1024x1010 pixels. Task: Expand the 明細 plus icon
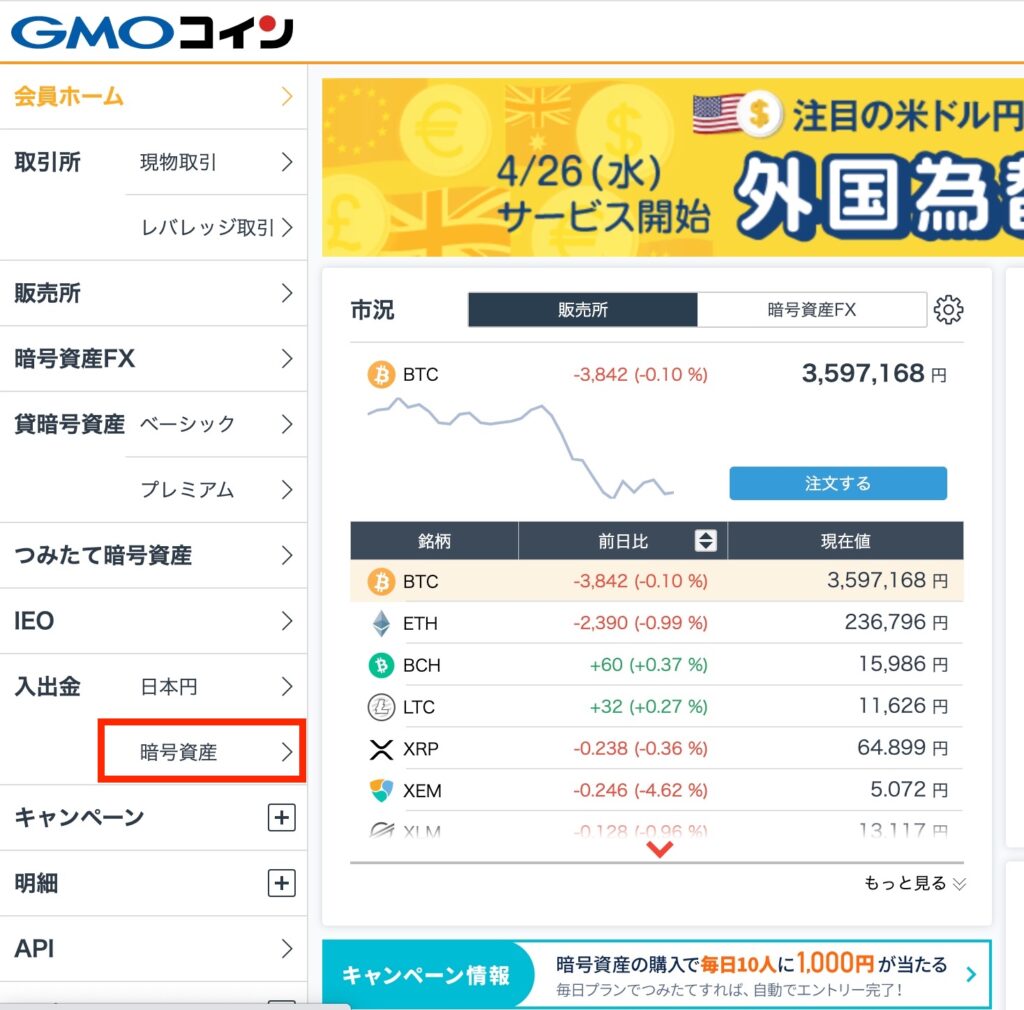tap(281, 883)
